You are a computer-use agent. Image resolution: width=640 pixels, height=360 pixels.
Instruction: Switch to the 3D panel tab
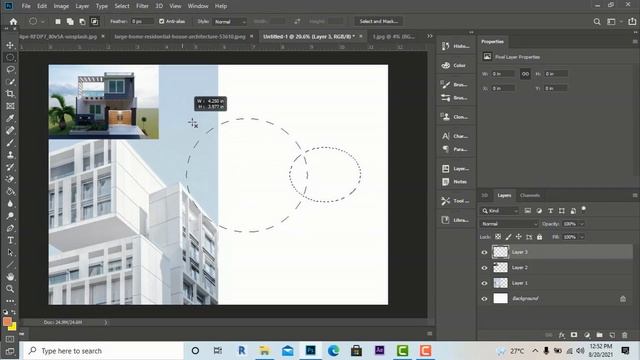pos(484,196)
